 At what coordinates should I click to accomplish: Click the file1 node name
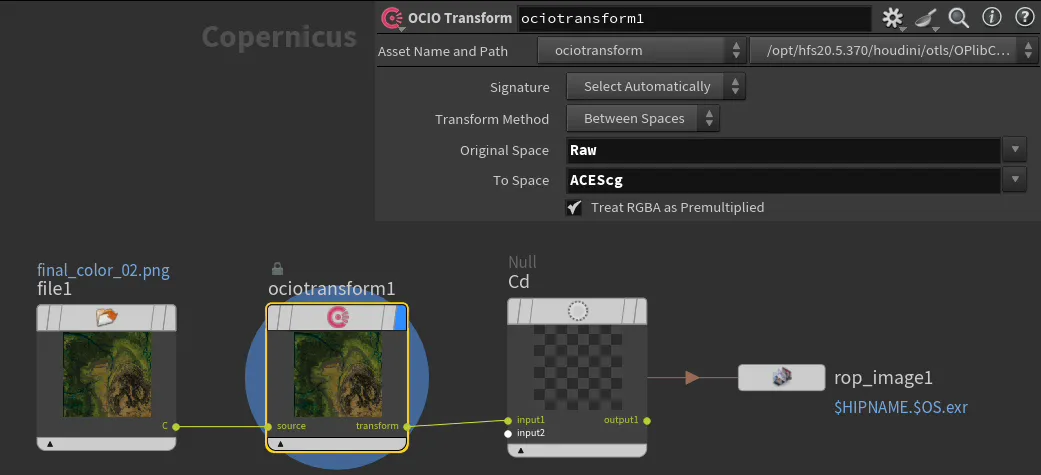click(54, 290)
